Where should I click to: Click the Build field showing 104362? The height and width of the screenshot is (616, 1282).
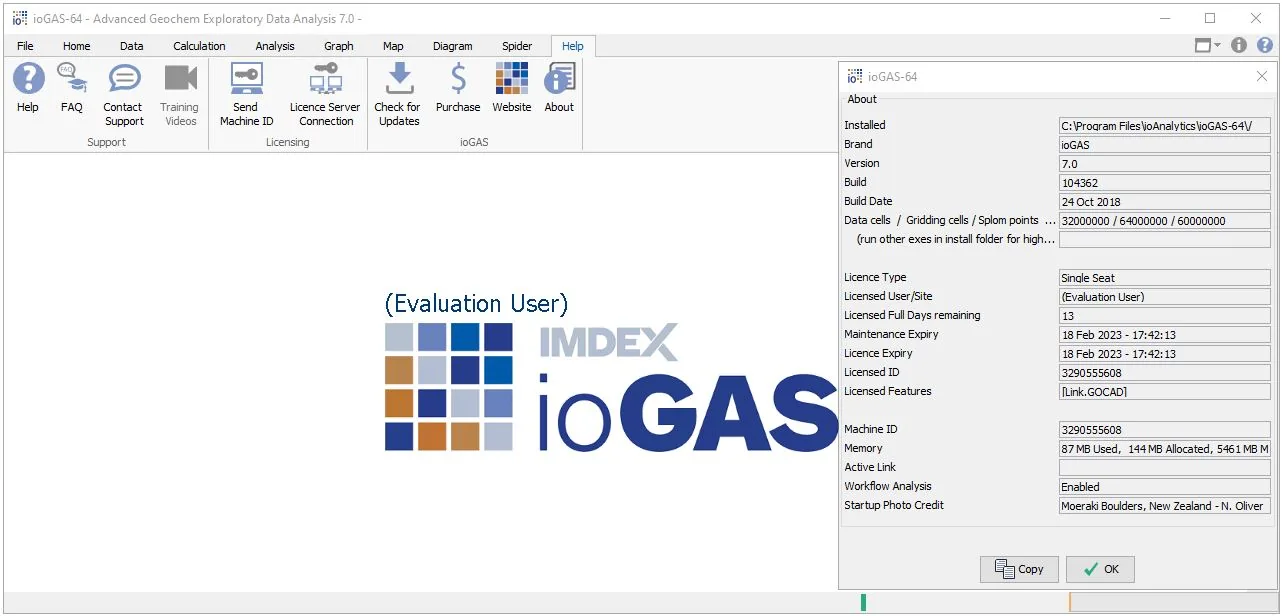pyautogui.click(x=1165, y=183)
